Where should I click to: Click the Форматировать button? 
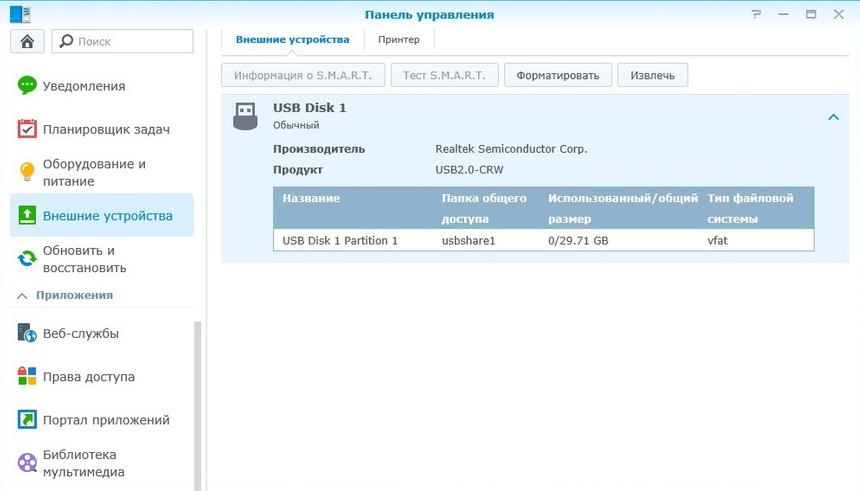tap(558, 75)
